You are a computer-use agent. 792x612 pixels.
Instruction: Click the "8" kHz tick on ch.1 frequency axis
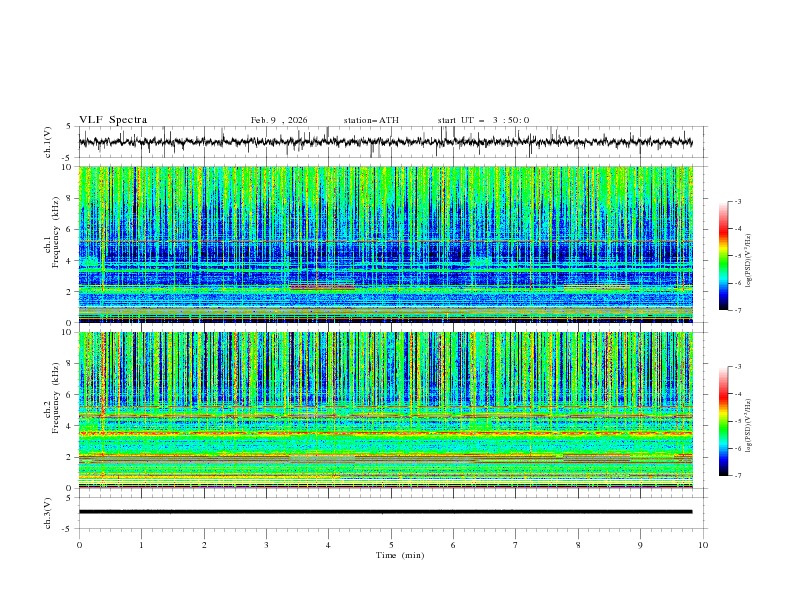tap(71, 198)
